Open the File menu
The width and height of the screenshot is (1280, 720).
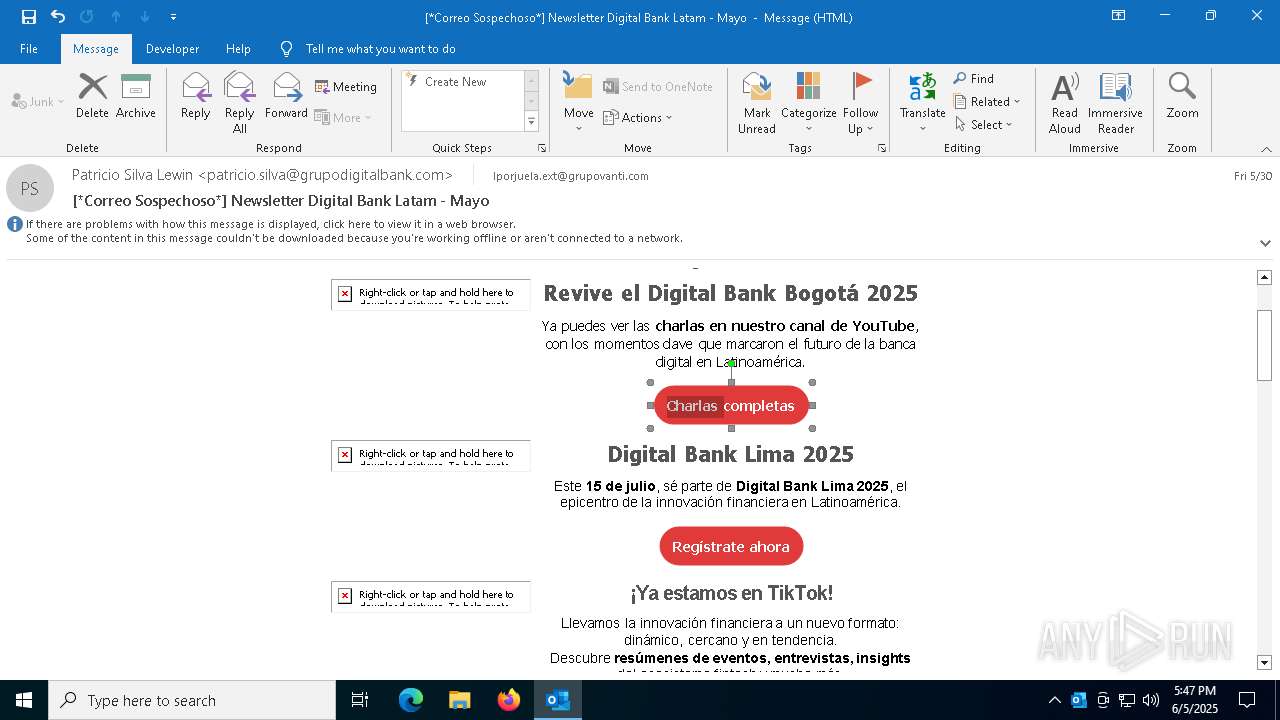pos(29,49)
